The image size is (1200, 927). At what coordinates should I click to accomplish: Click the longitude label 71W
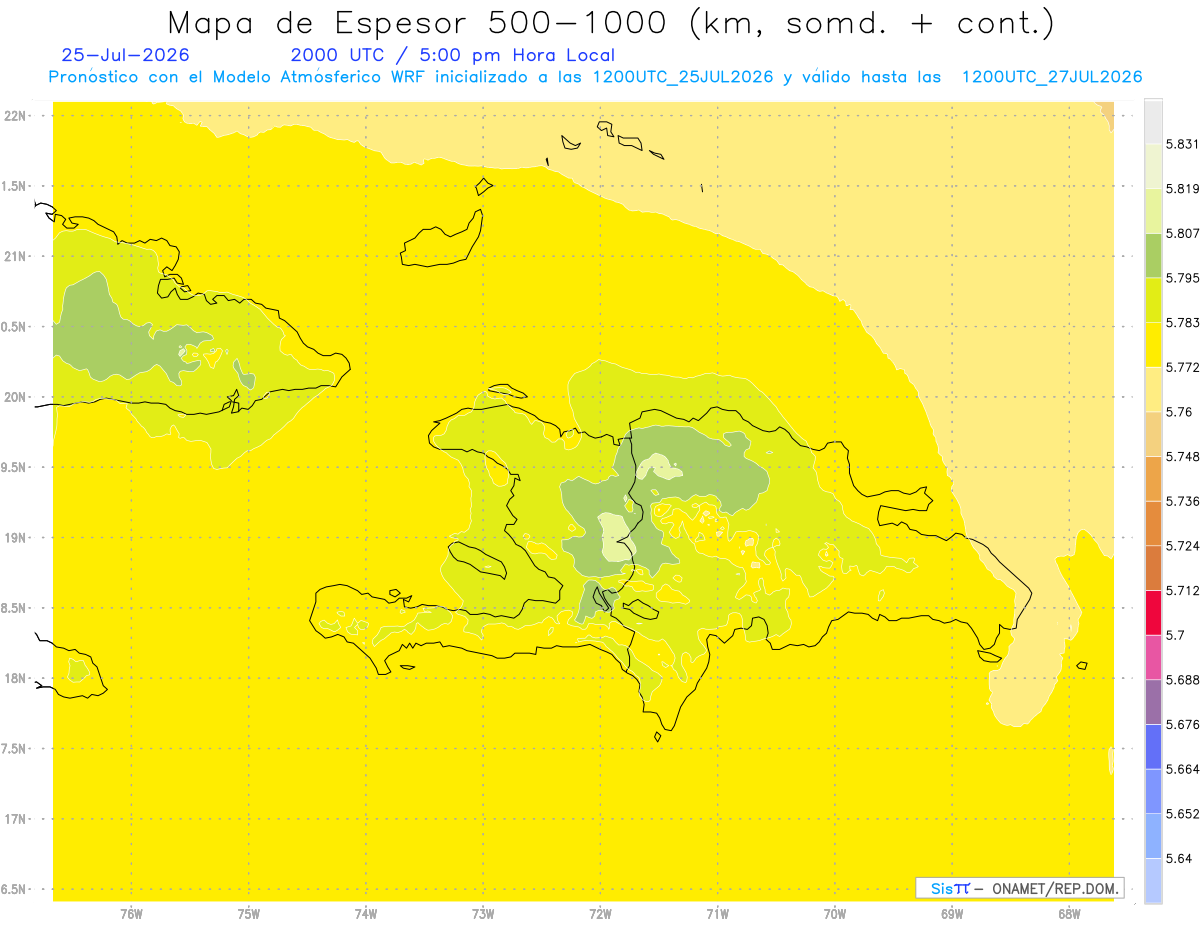[x=717, y=914]
